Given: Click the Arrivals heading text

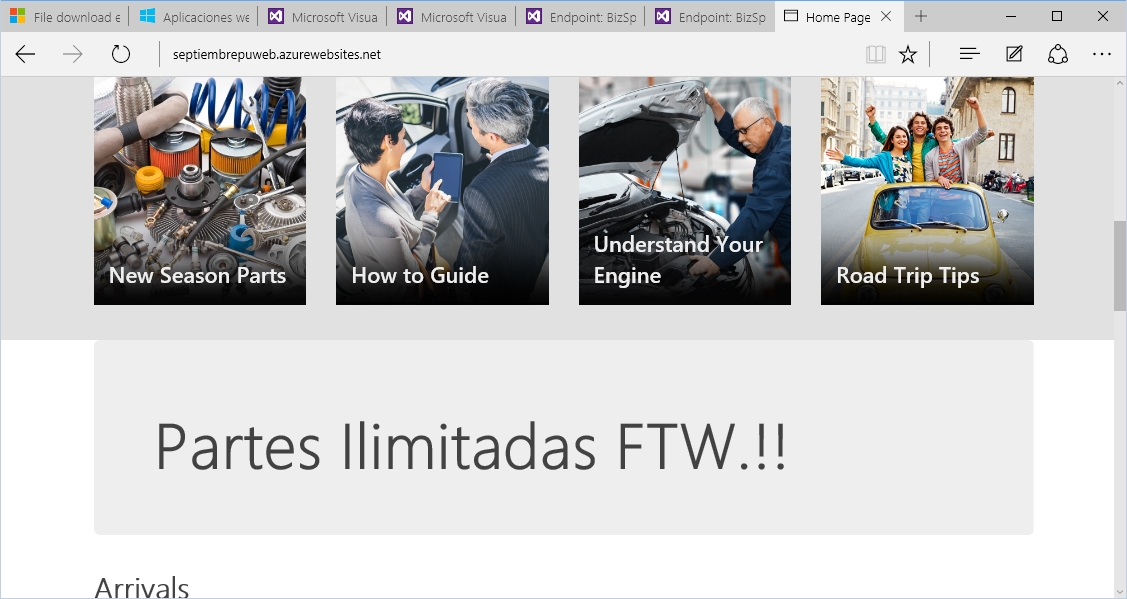Looking at the screenshot, I should [142, 587].
